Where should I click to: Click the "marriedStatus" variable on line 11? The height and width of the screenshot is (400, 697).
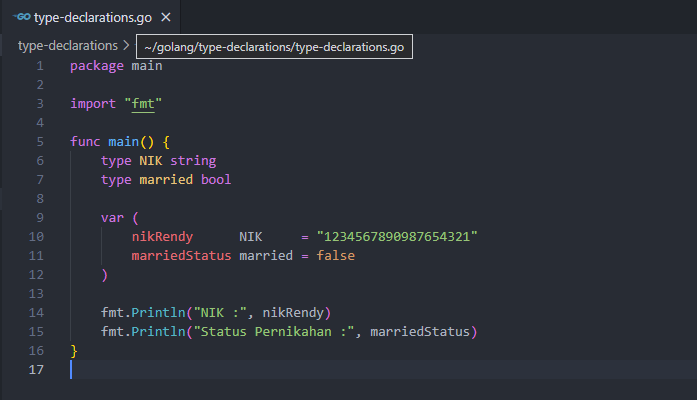(x=181, y=256)
